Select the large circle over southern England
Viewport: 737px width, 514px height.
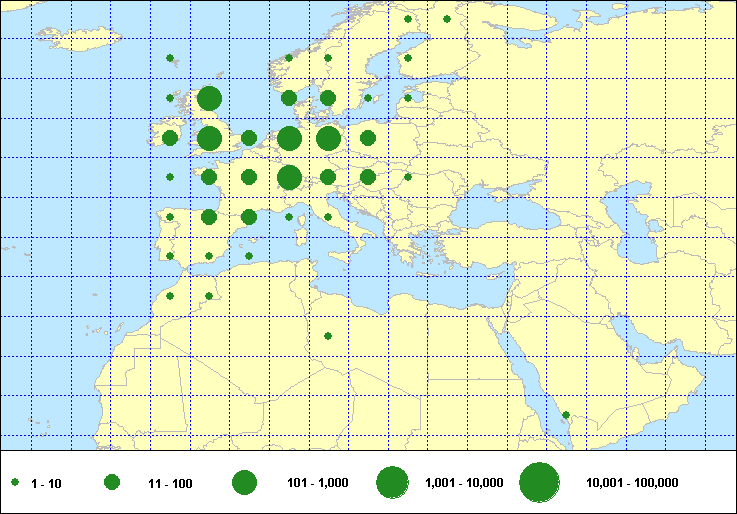click(209, 138)
